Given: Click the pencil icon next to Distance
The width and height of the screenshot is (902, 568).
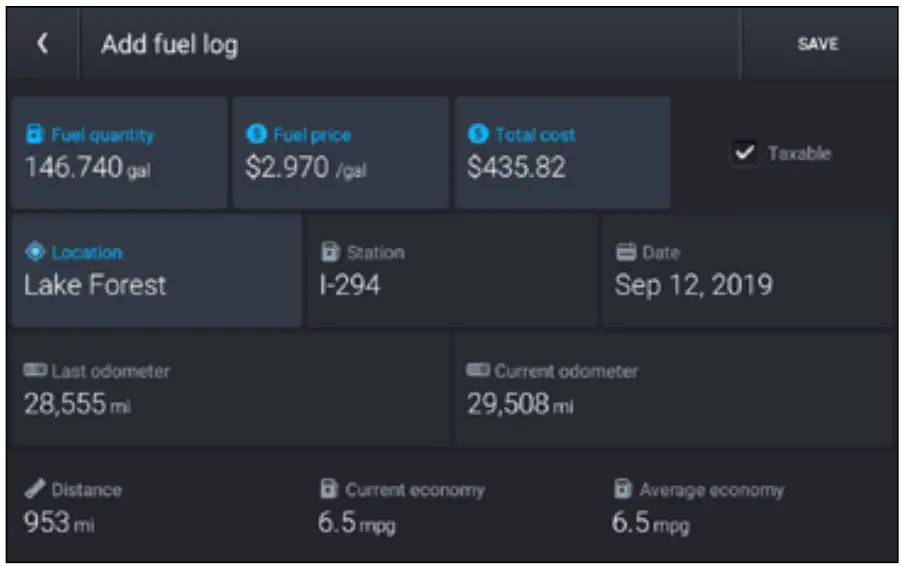Looking at the screenshot, I should coord(35,489).
